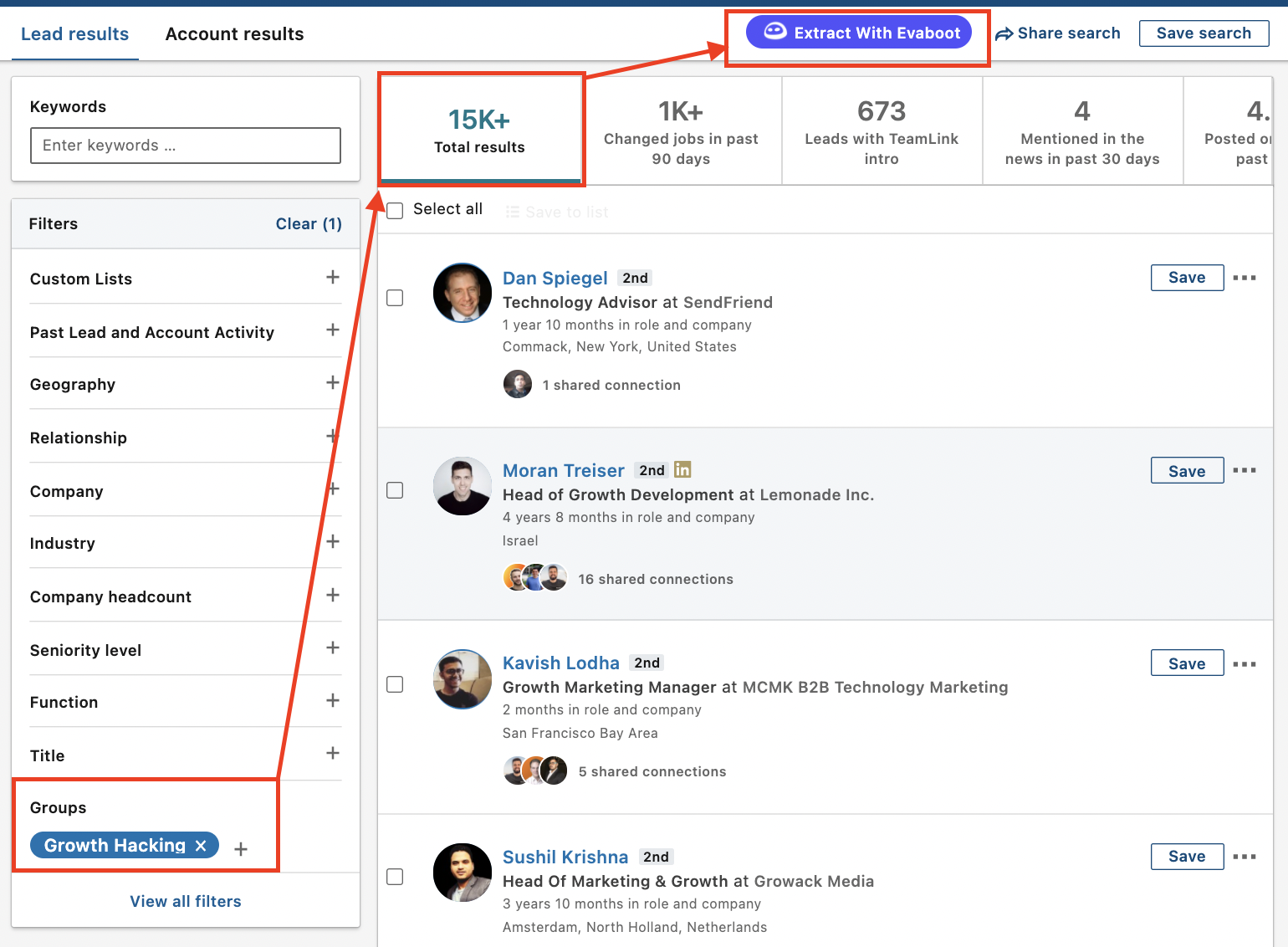This screenshot has height=947, width=1288.
Task: Switch to Account results tab
Action: click(x=234, y=34)
